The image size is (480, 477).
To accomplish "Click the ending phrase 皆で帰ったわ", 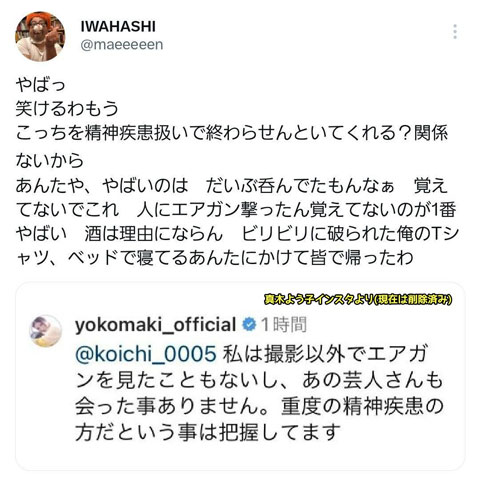I will tap(362, 257).
